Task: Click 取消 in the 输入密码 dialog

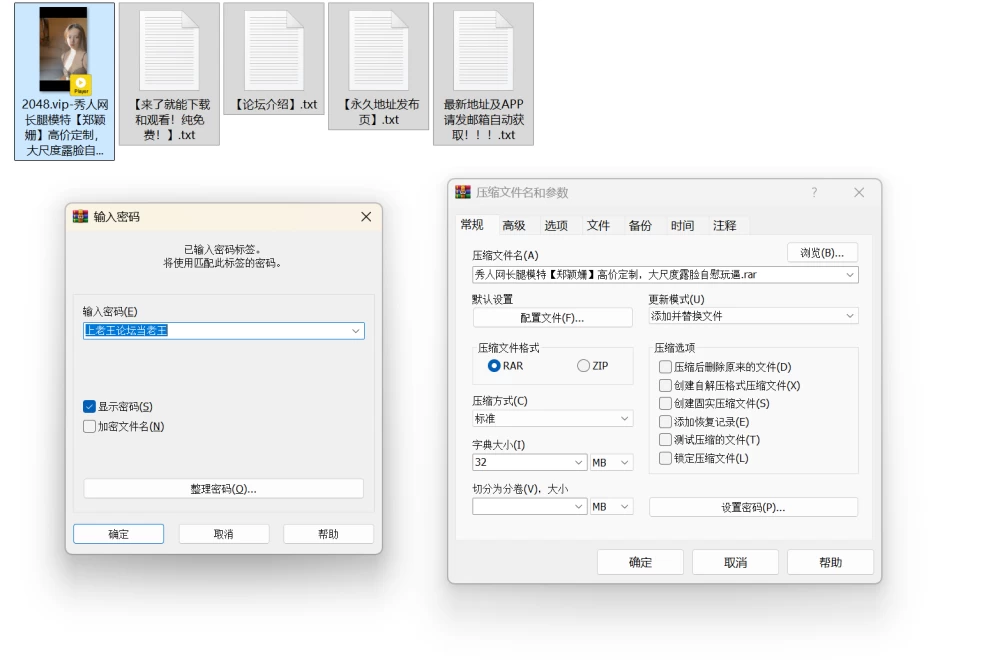Action: (224, 534)
